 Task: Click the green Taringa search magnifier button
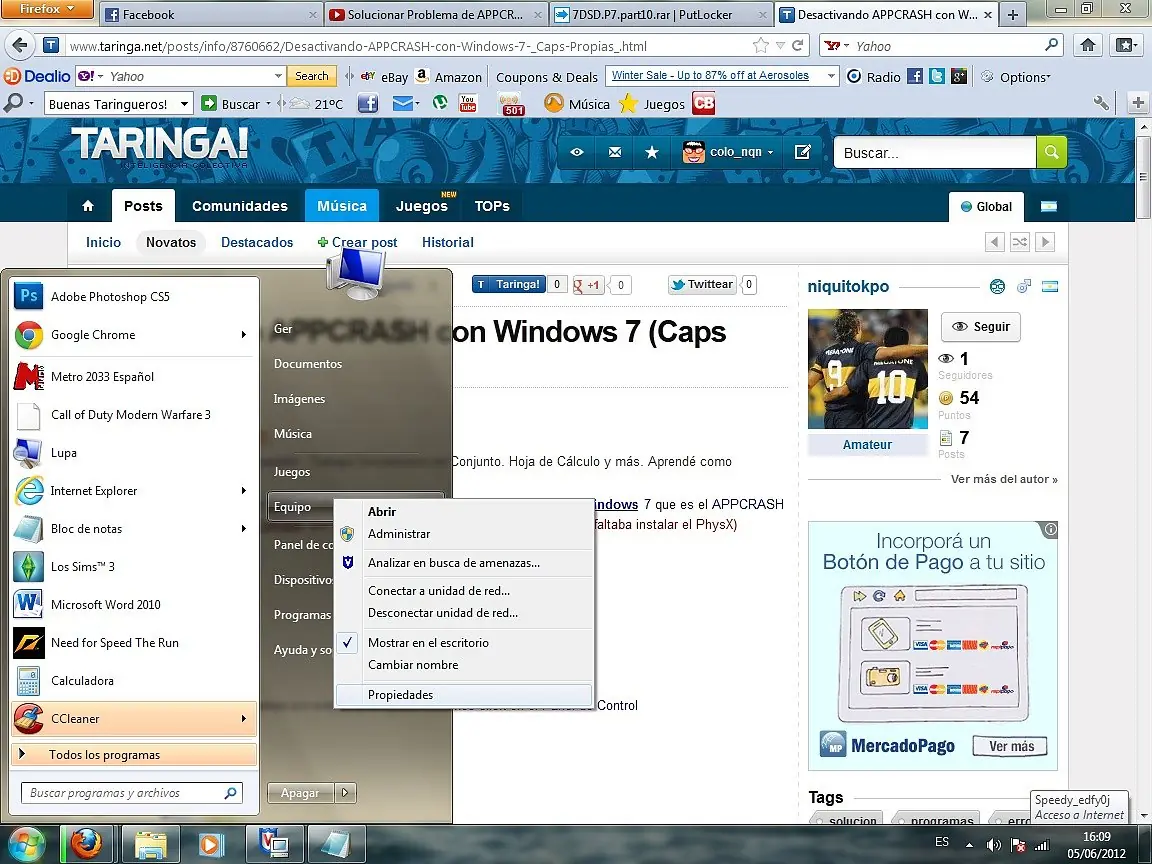point(1051,152)
